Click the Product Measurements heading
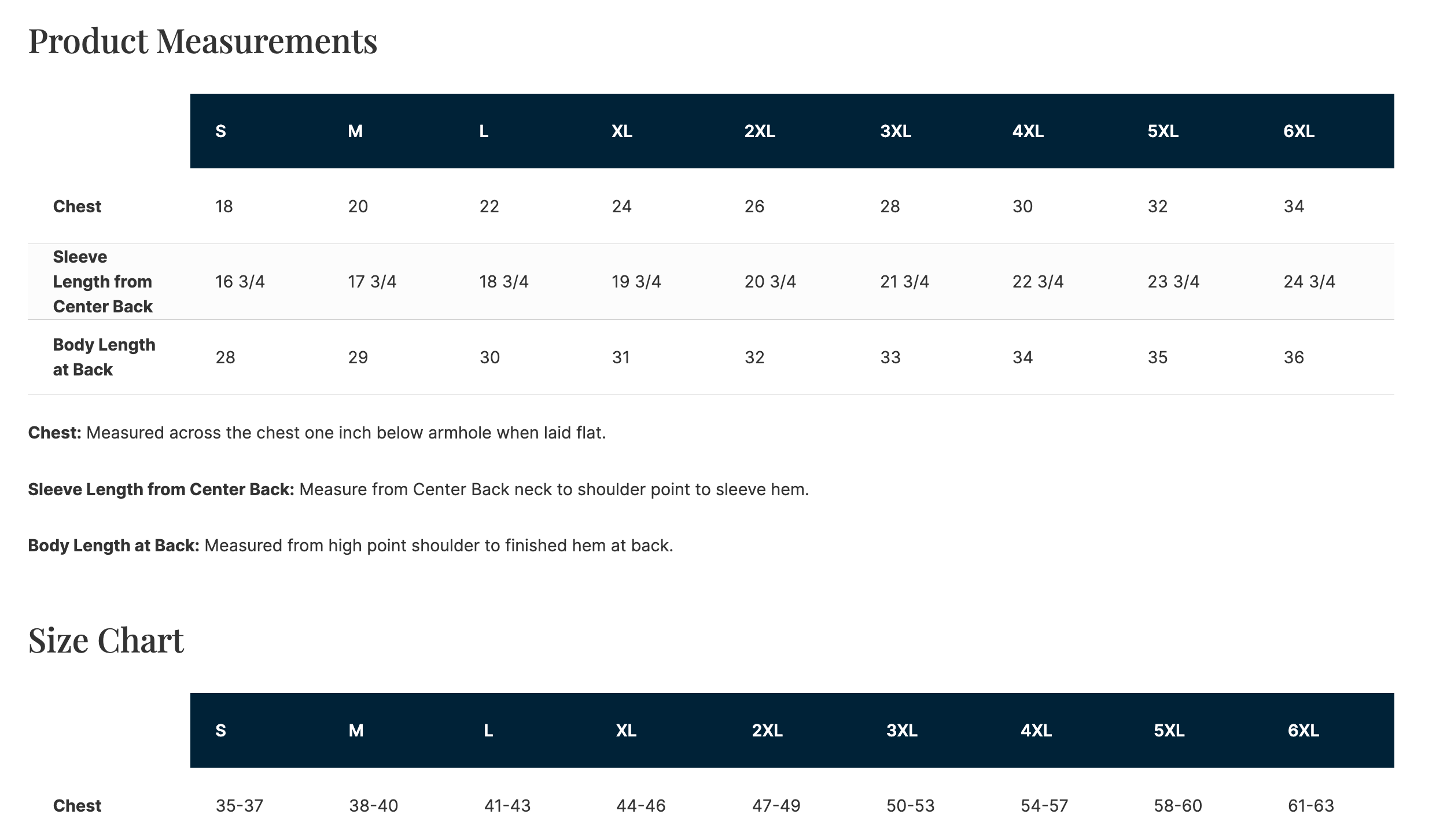 click(202, 41)
